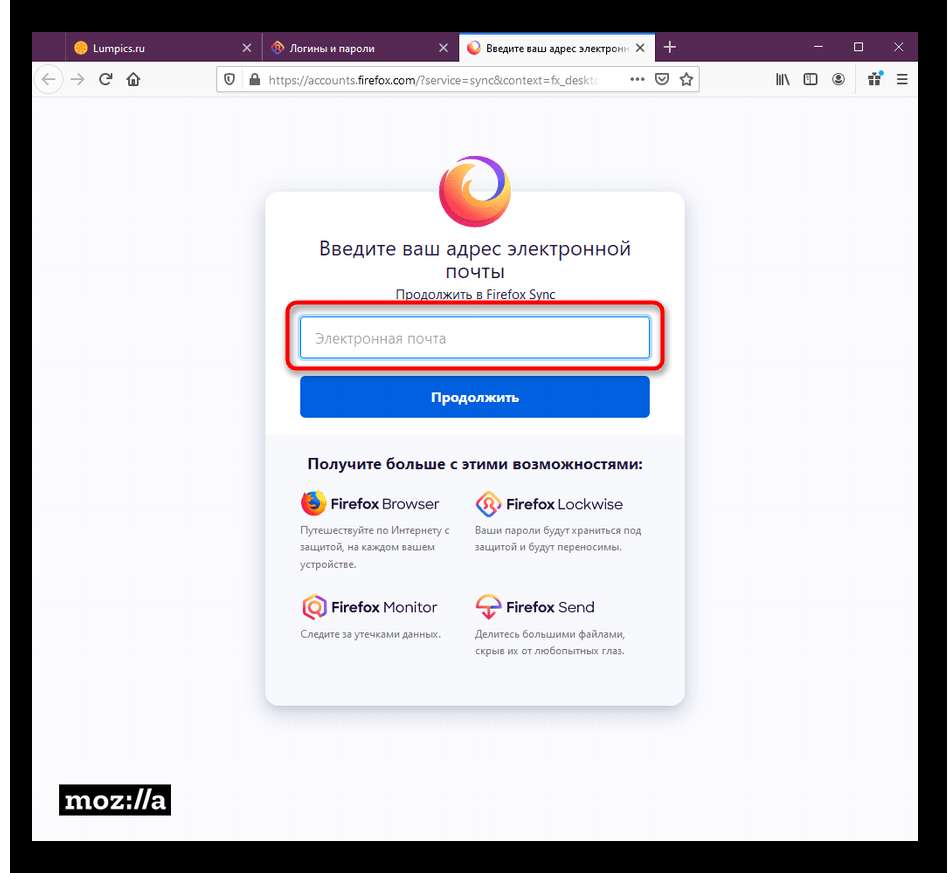Close the Логины и пароли tab
Viewport: 950px width, 873px height.
[x=443, y=48]
